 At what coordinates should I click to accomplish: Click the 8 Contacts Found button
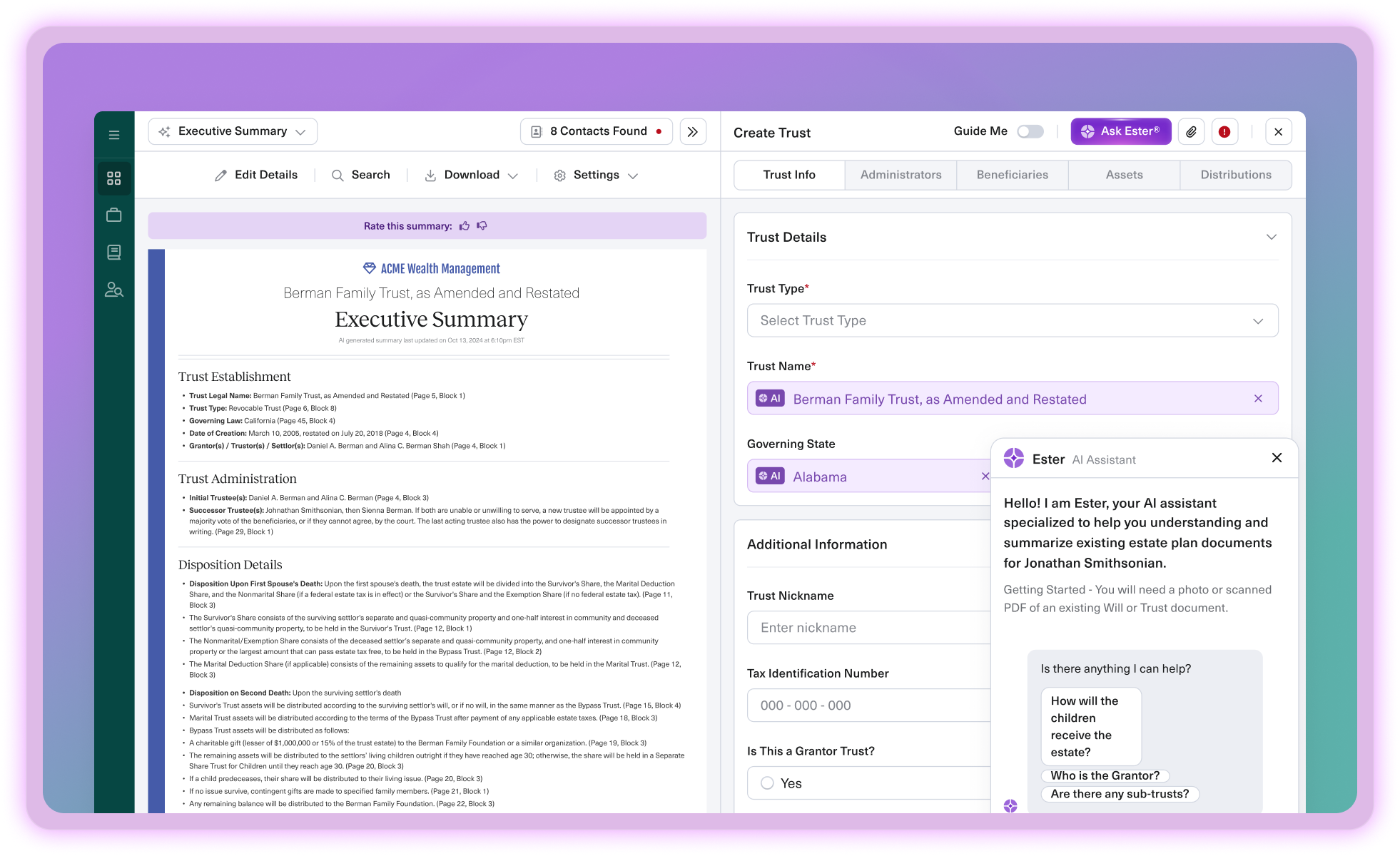point(597,132)
